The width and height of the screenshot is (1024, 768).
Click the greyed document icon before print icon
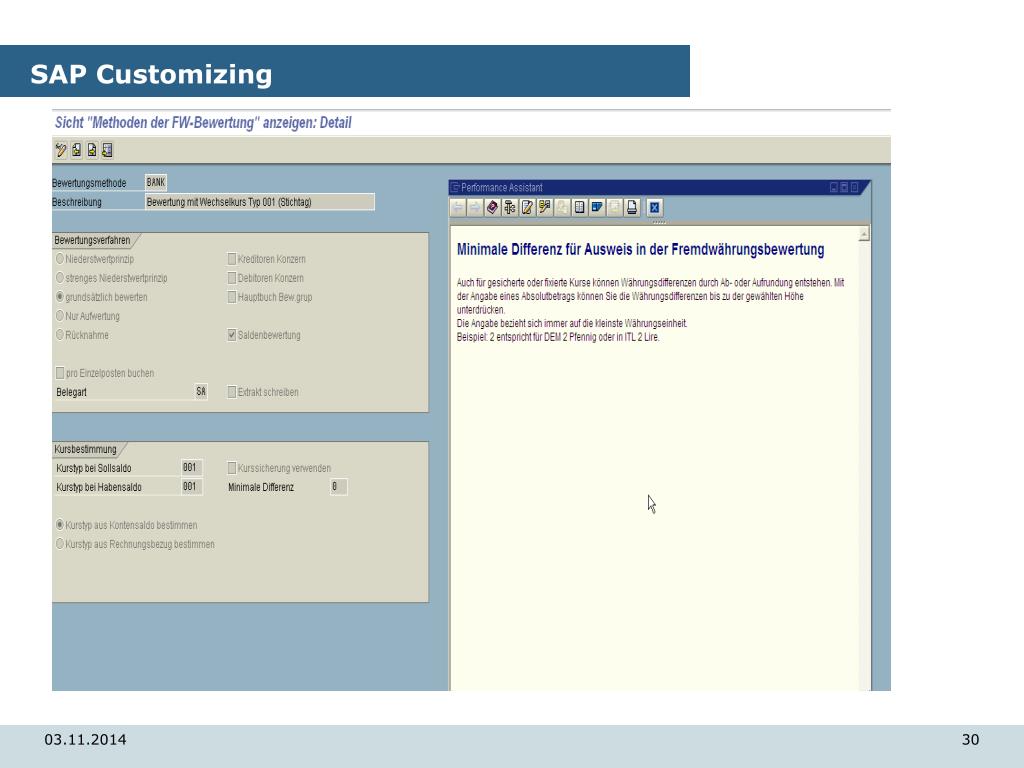tap(614, 208)
